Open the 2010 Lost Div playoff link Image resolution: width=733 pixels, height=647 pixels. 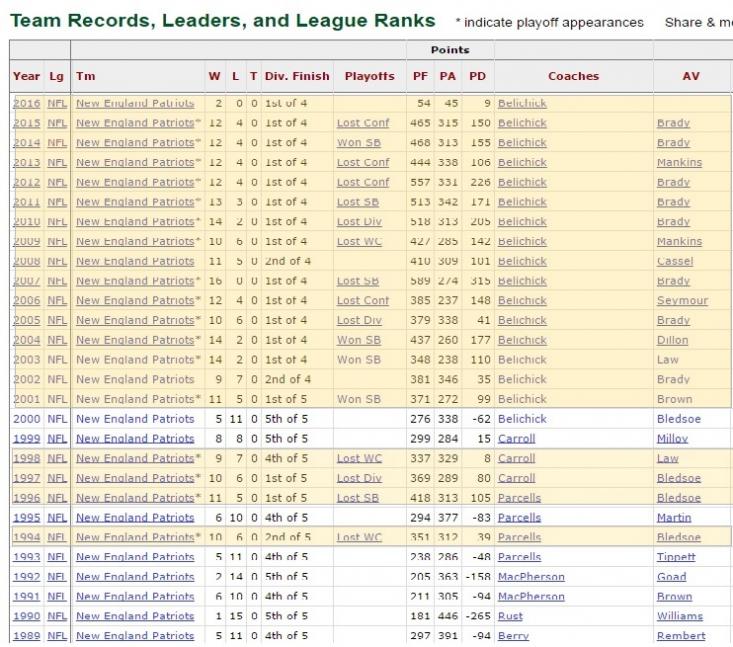point(359,222)
